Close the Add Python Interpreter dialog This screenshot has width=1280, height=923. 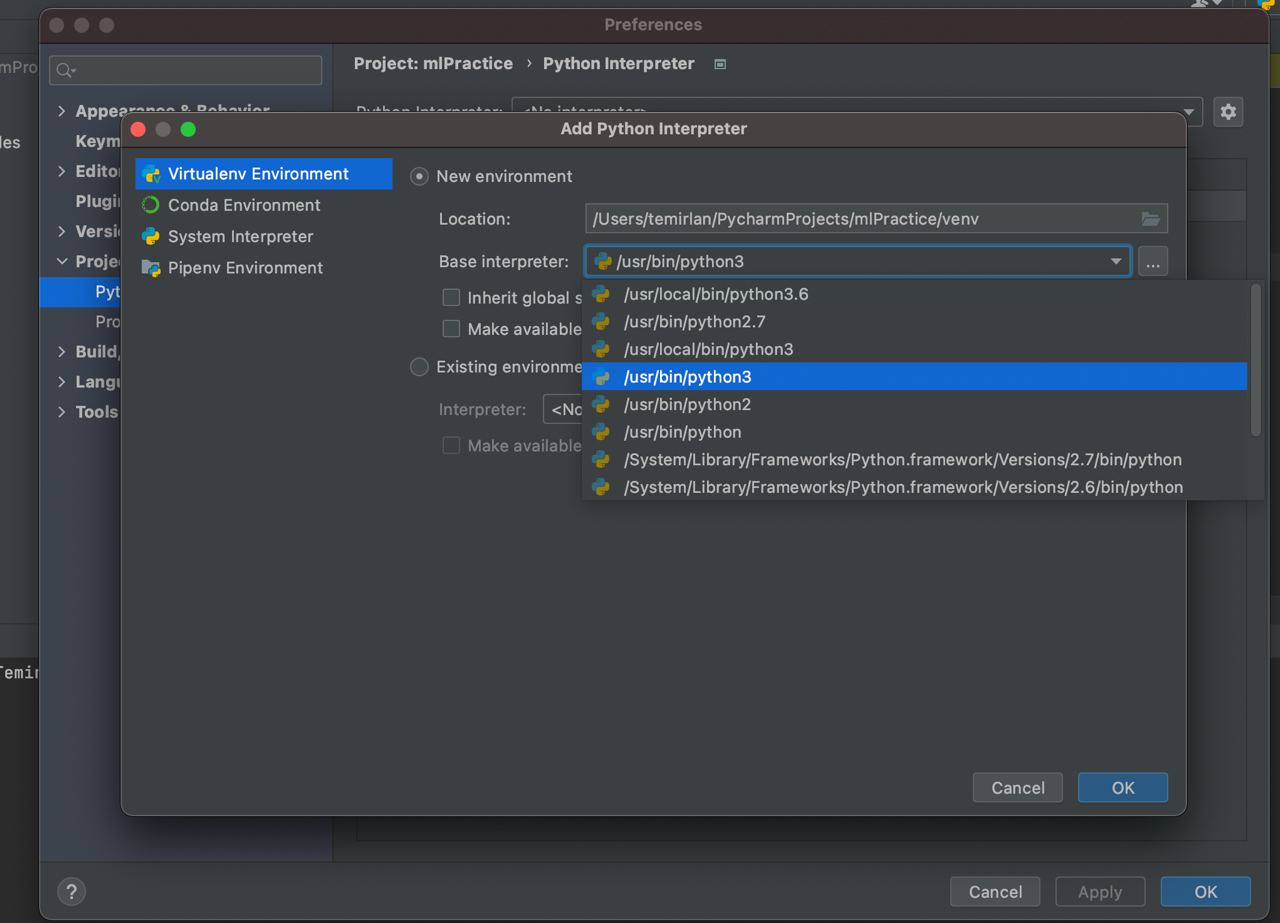(x=138, y=129)
